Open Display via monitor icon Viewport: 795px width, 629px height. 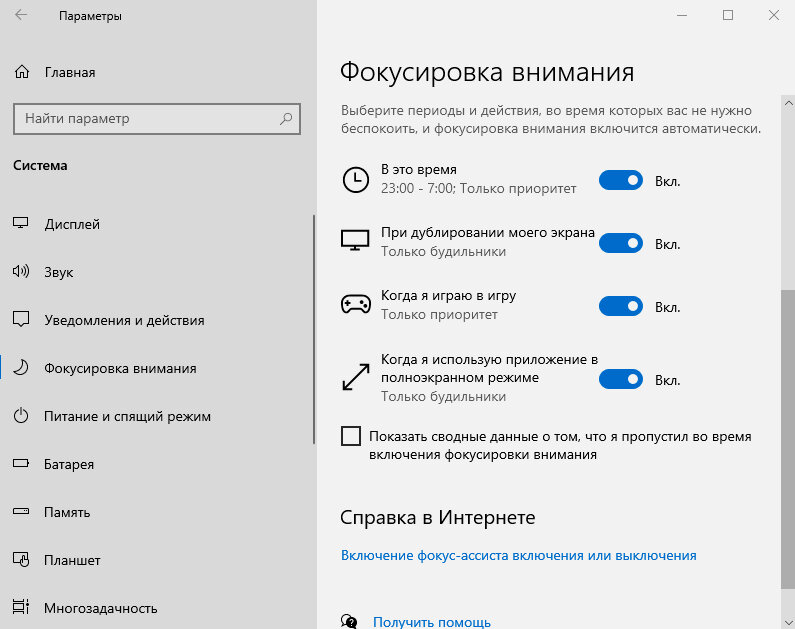coord(21,223)
